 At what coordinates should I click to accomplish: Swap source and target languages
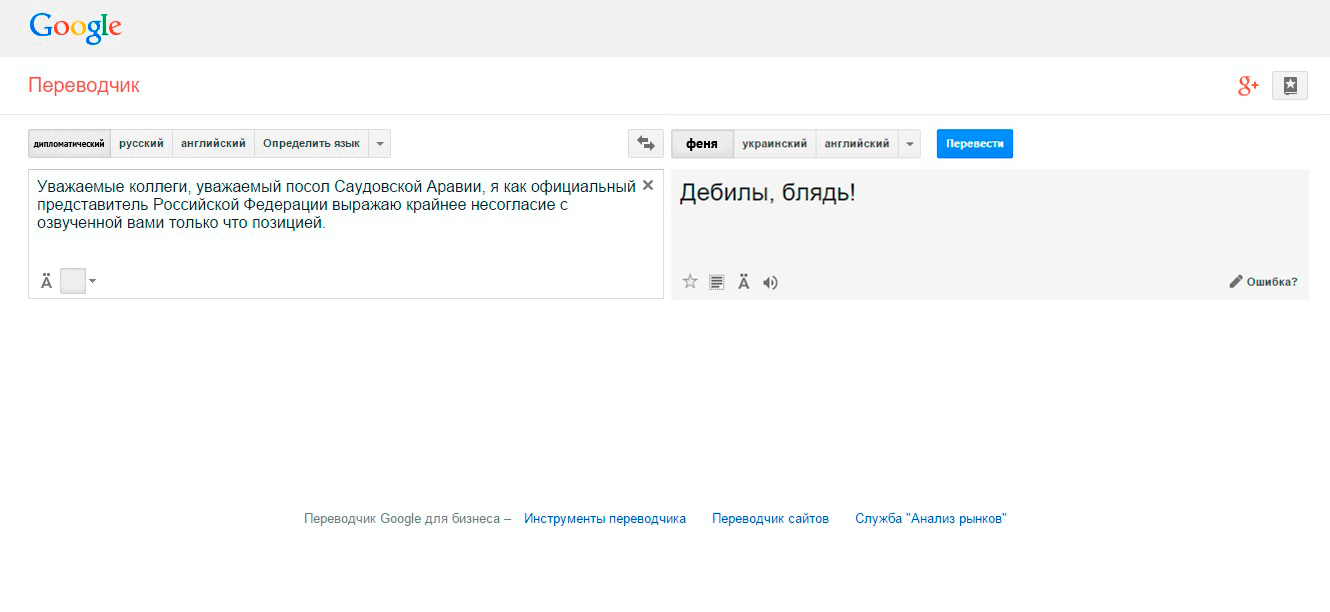[x=646, y=144]
